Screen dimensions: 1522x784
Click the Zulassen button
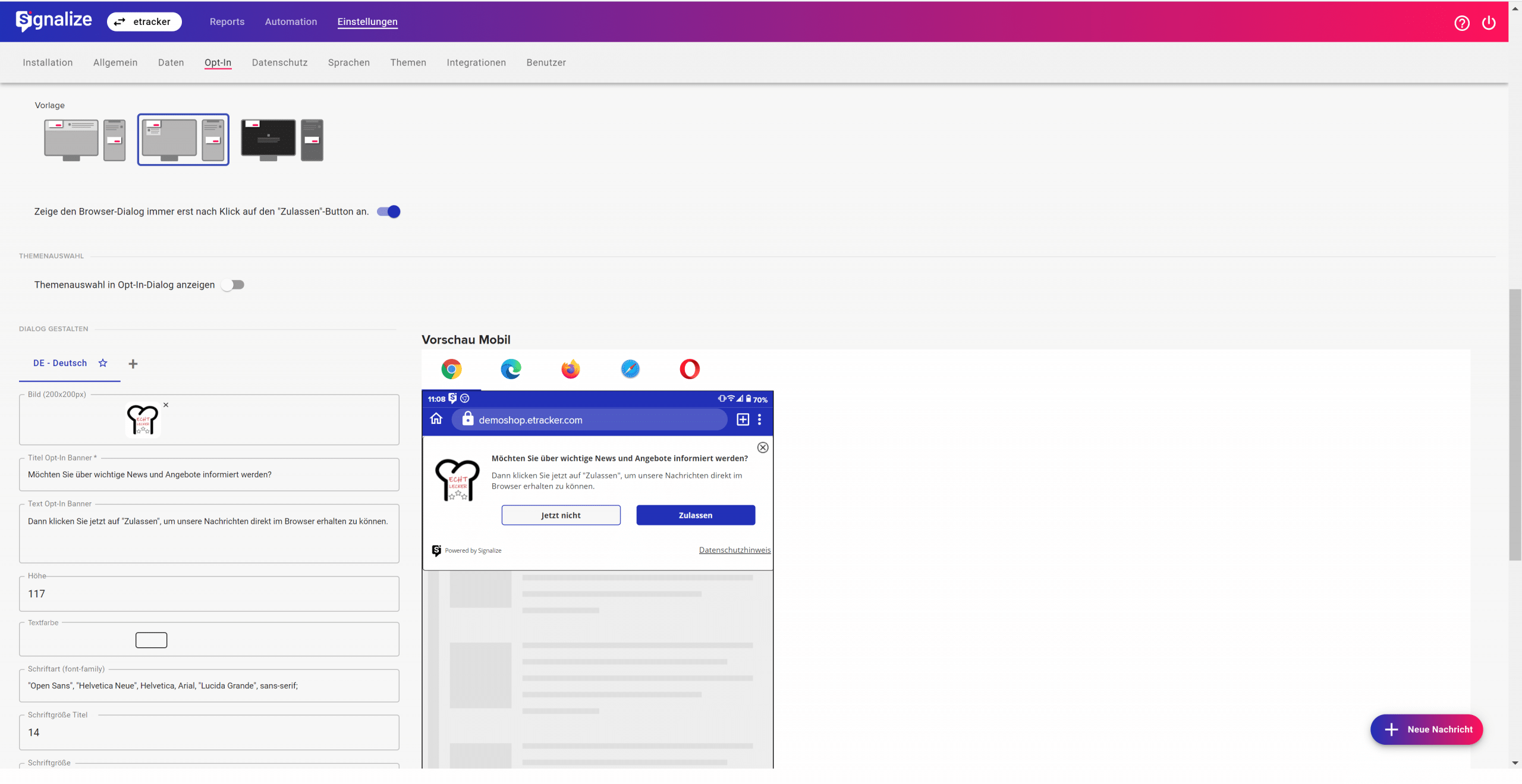(696, 515)
